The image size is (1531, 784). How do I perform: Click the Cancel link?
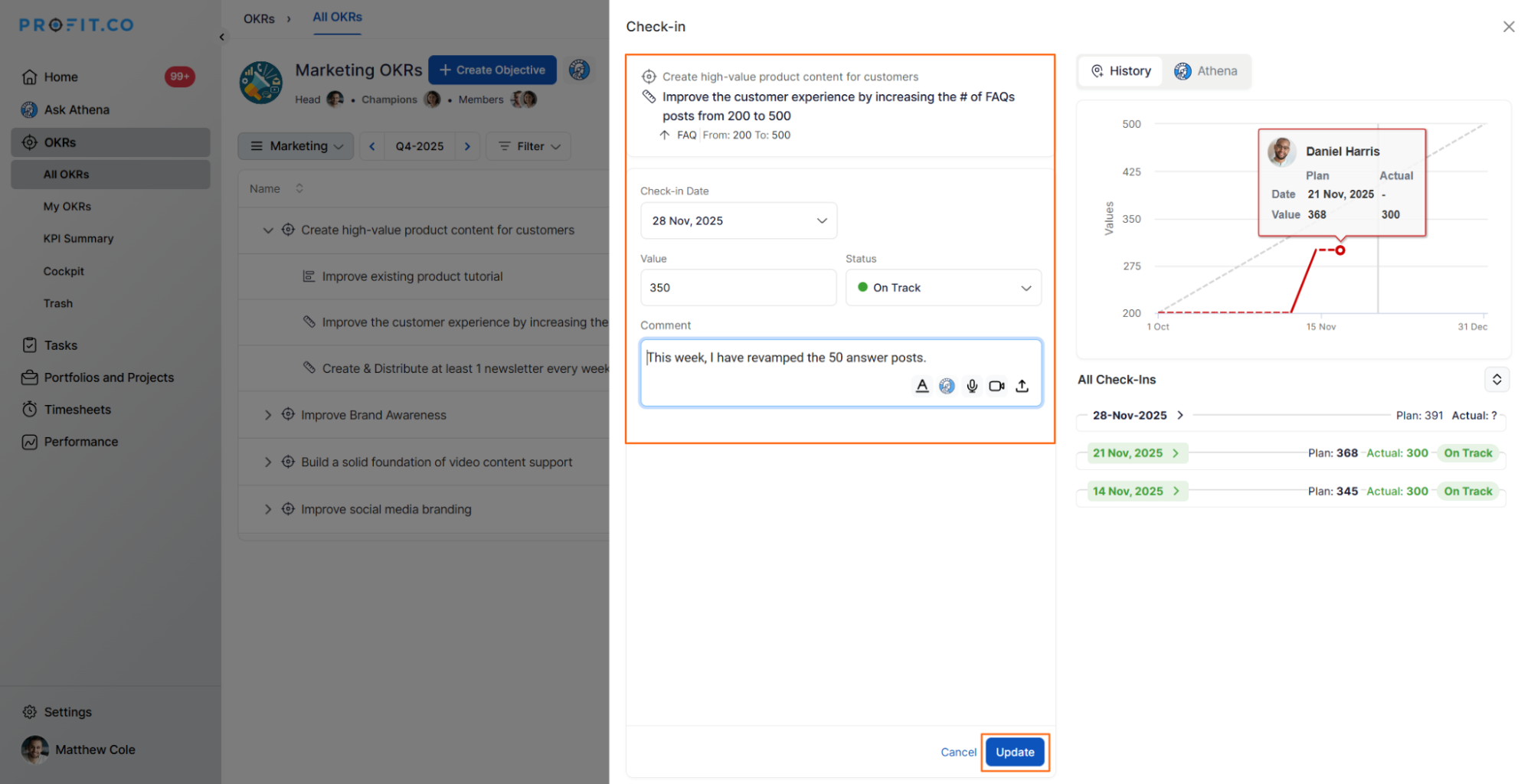(x=958, y=752)
